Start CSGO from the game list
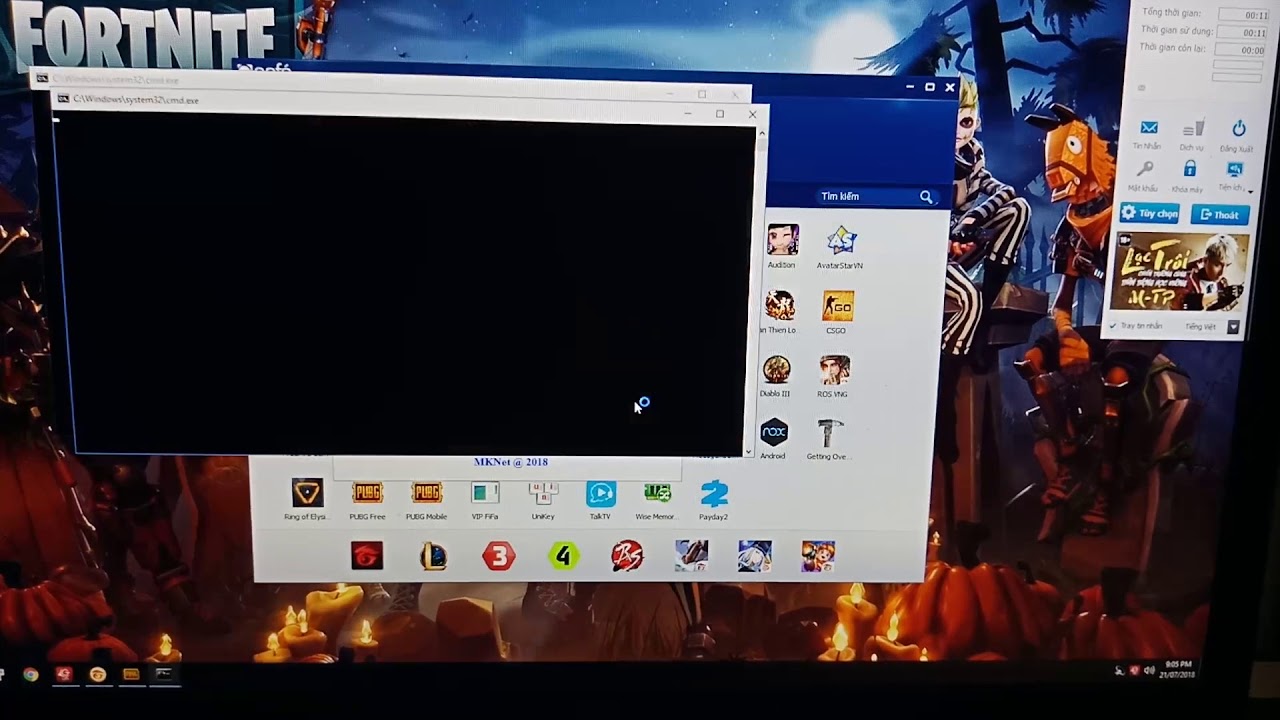 click(837, 305)
